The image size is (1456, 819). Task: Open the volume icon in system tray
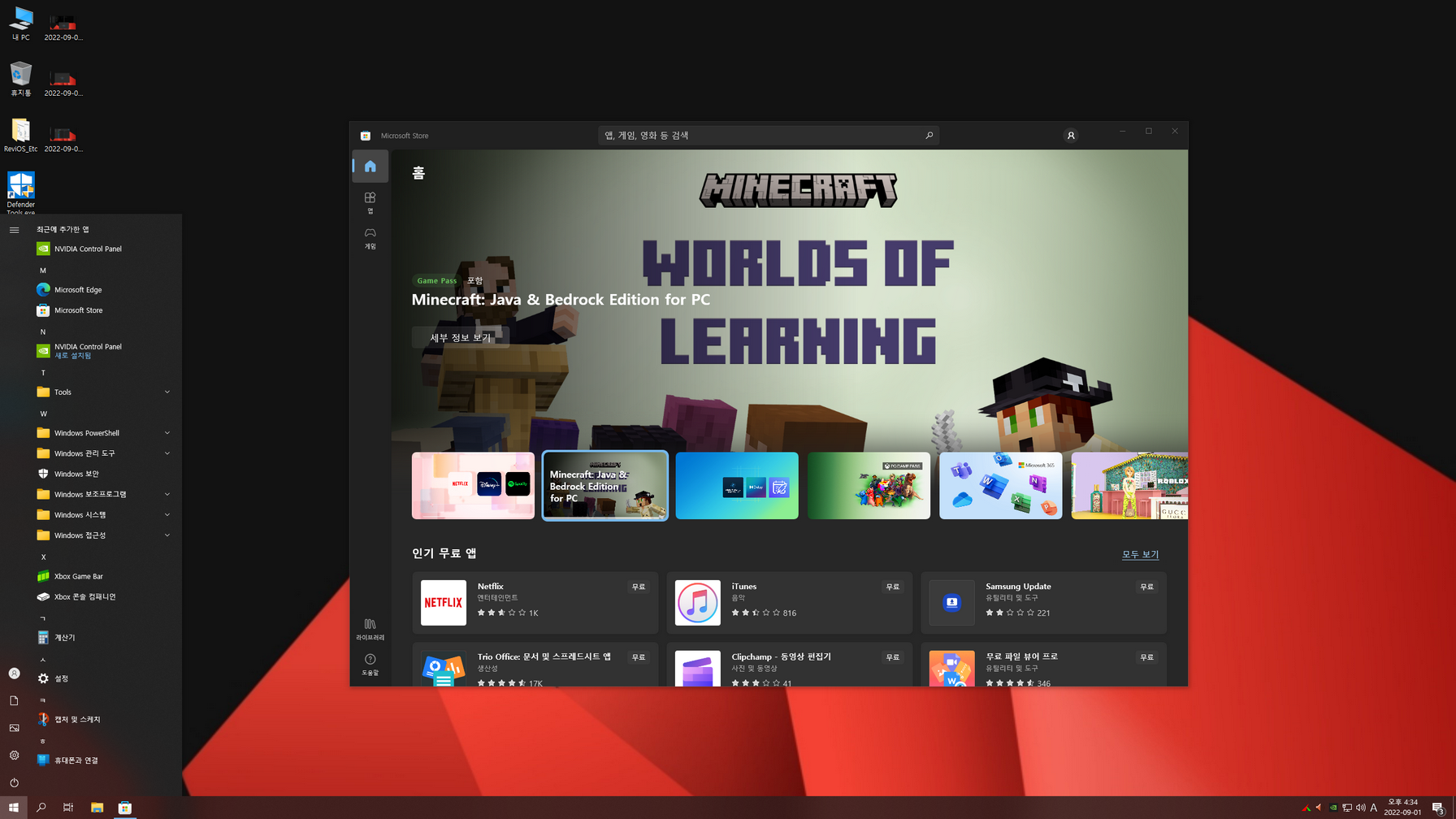[x=1361, y=808]
